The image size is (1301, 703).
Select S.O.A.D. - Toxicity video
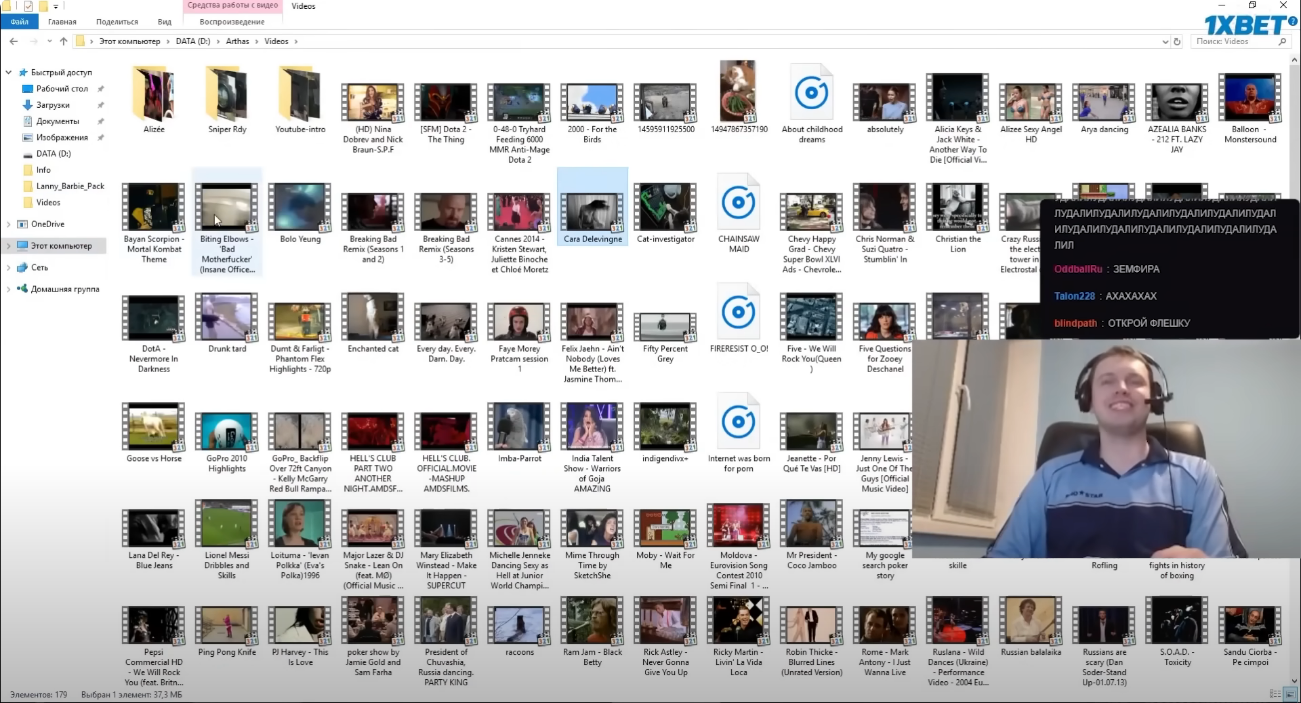[x=1176, y=621]
